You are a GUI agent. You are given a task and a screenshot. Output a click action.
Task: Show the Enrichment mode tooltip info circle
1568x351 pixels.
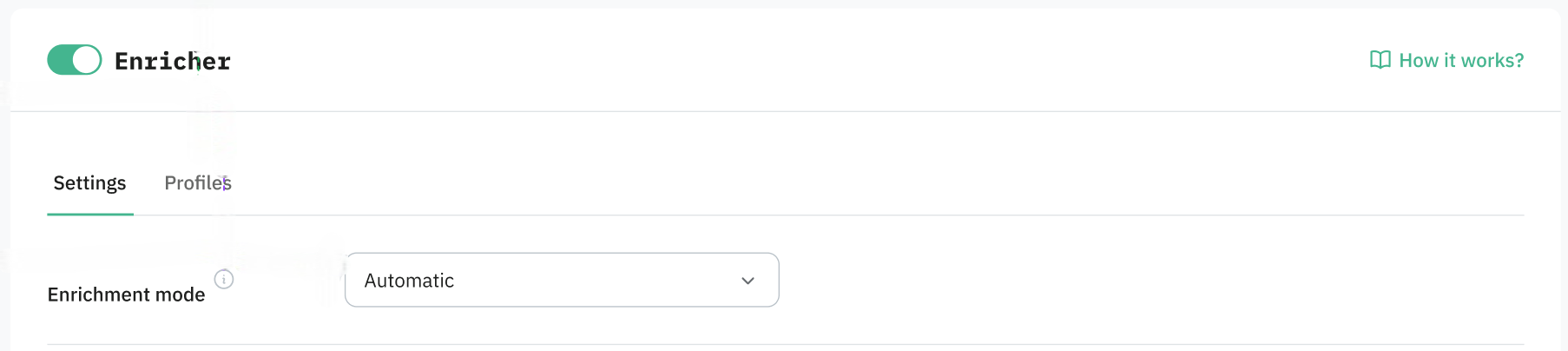(x=224, y=279)
